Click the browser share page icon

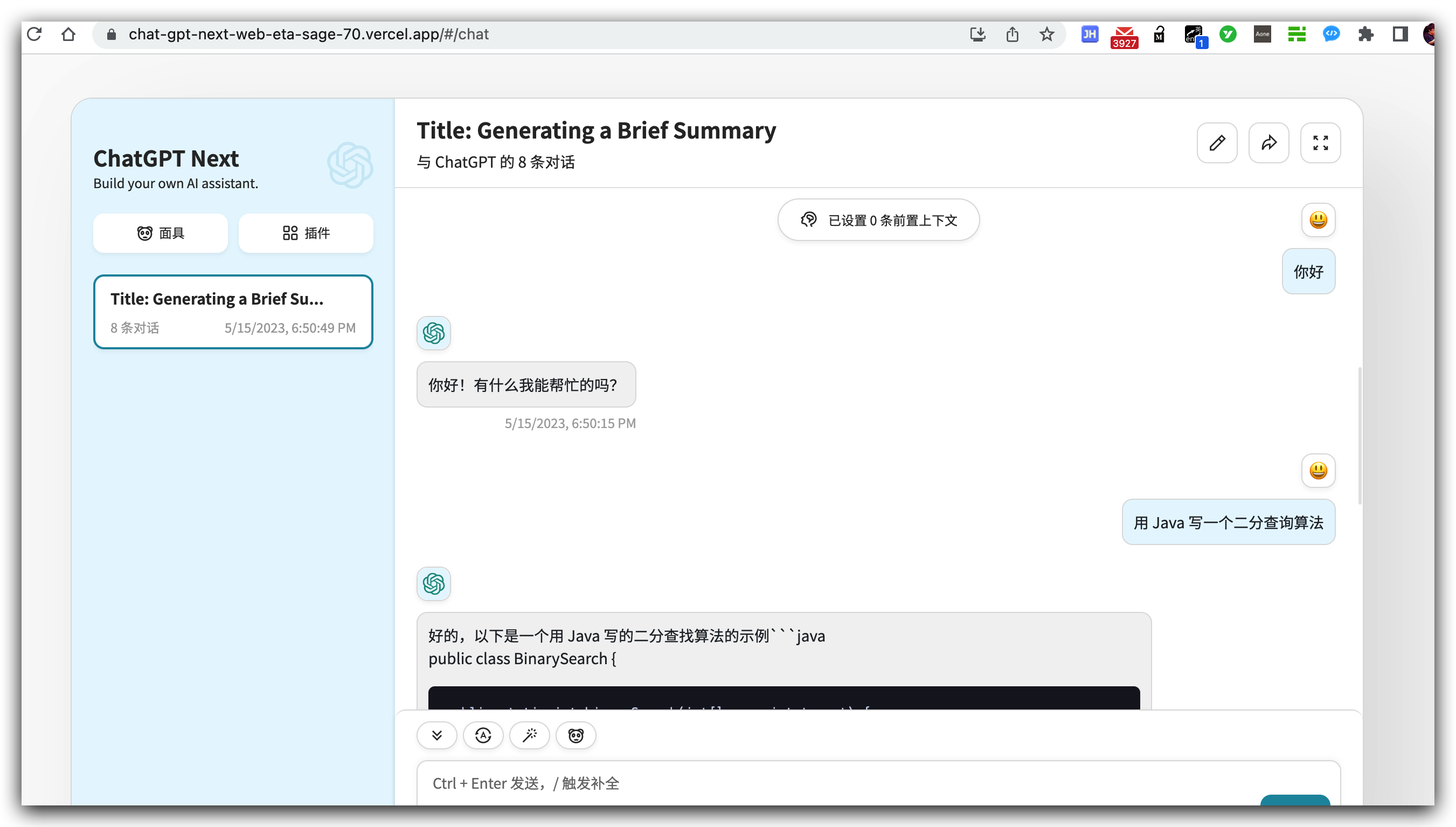pyautogui.click(x=1012, y=34)
